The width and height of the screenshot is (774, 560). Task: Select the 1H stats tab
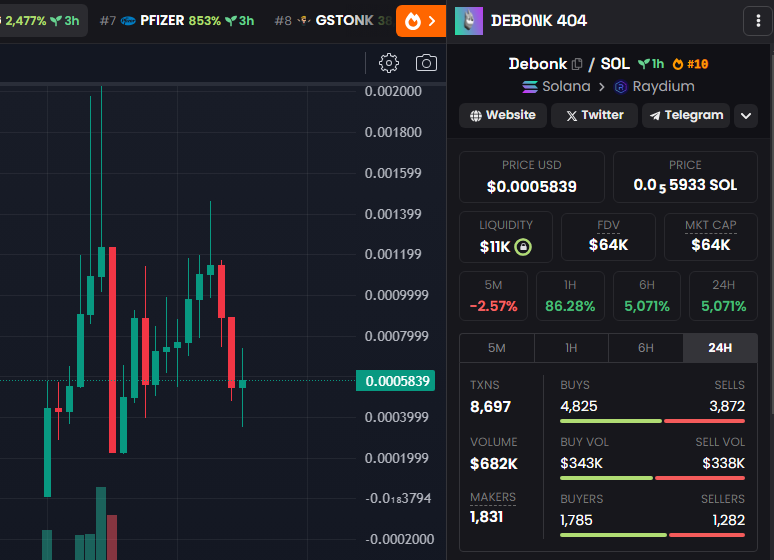tap(571, 348)
